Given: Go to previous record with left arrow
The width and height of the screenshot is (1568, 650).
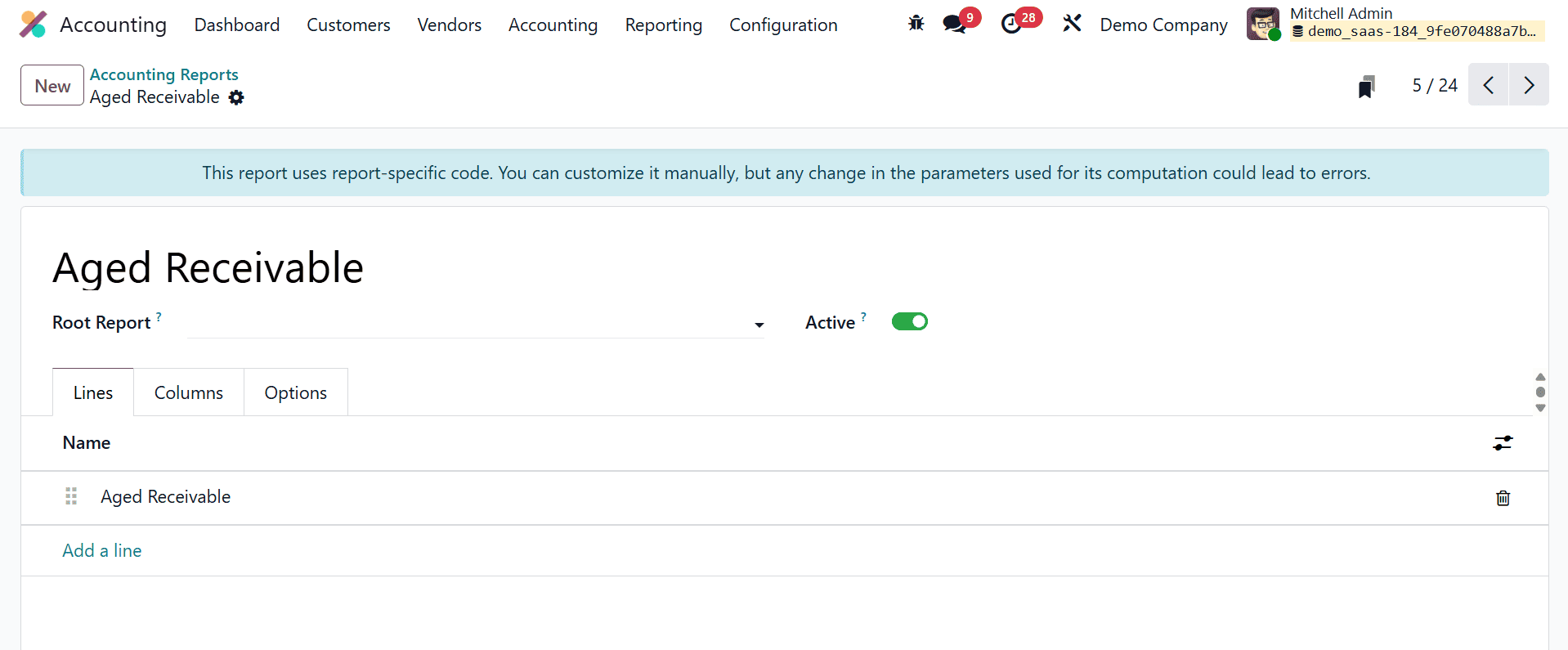Looking at the screenshot, I should tap(1489, 84).
